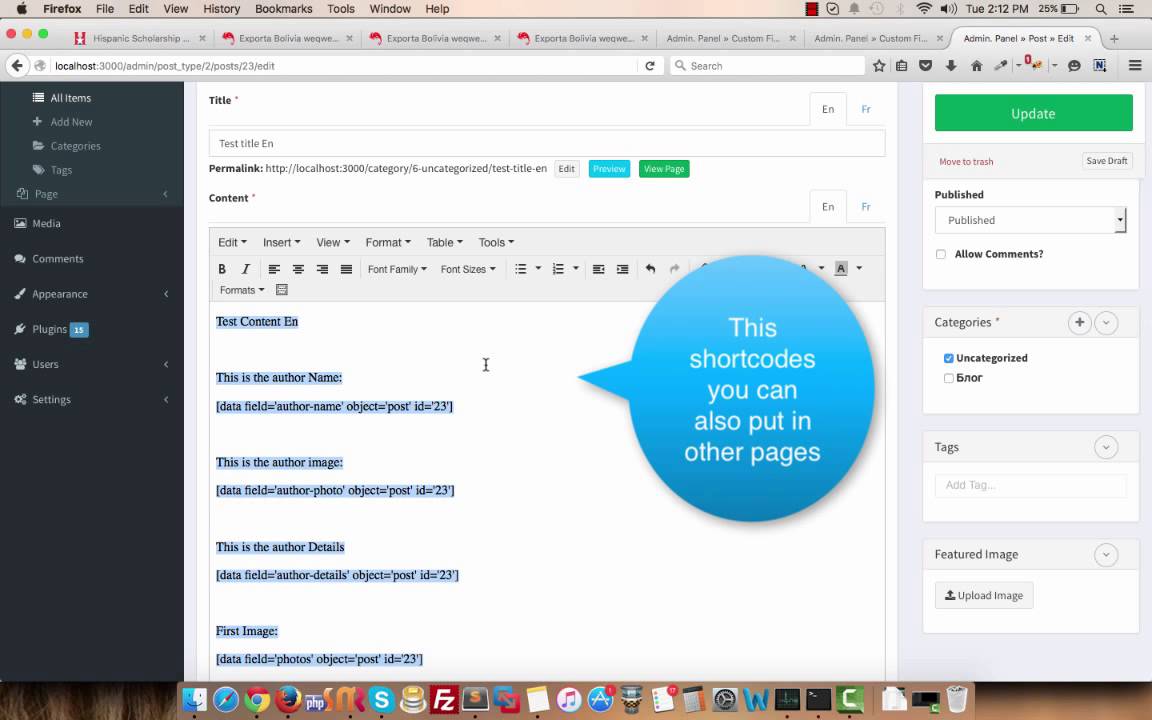The image size is (1152, 720).
Task: Click the Preview button
Action: tap(609, 169)
